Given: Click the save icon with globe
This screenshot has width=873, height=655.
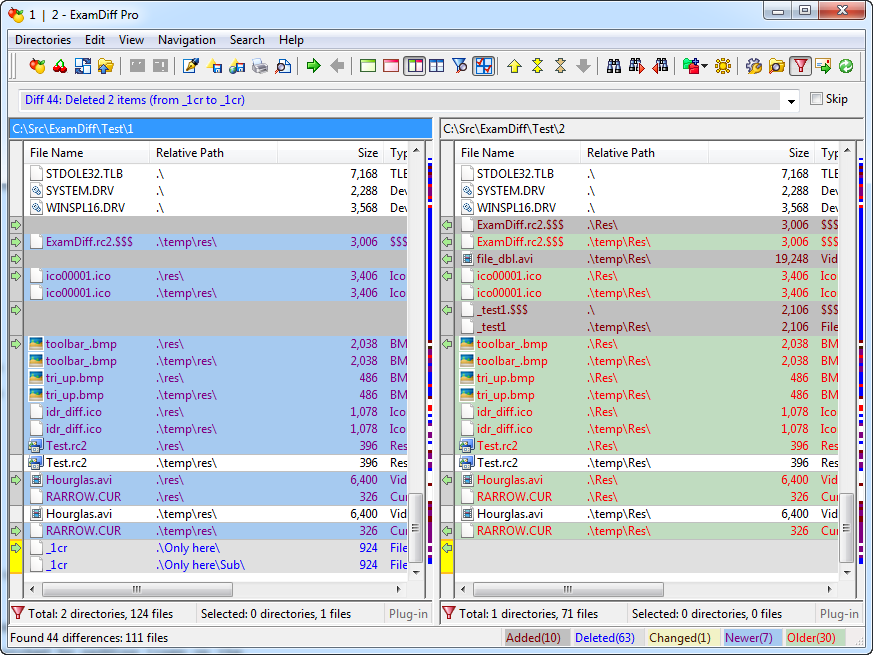Looking at the screenshot, I should tap(237, 66).
